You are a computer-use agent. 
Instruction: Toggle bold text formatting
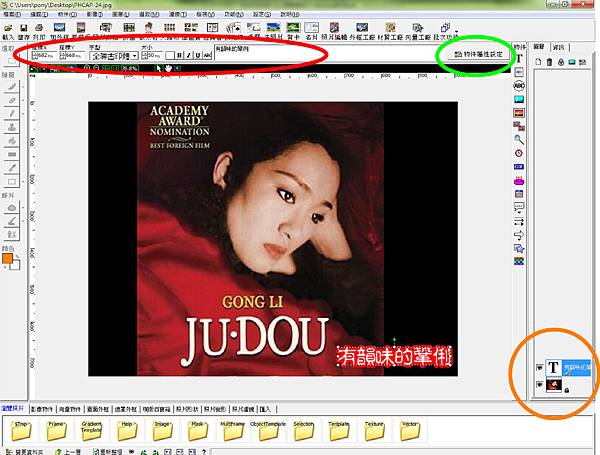[x=179, y=55]
